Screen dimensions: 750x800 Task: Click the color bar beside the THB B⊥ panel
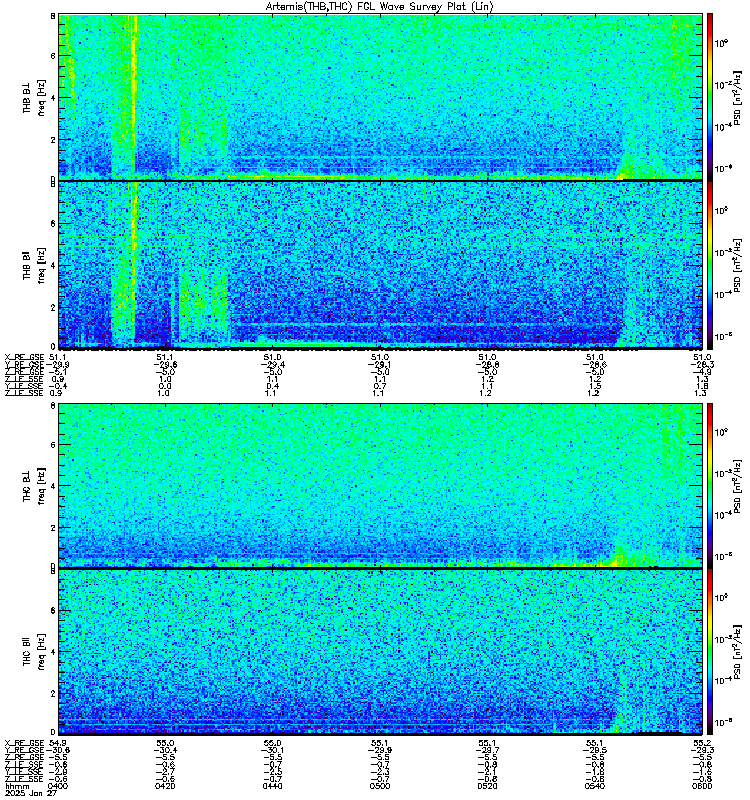[x=710, y=97]
